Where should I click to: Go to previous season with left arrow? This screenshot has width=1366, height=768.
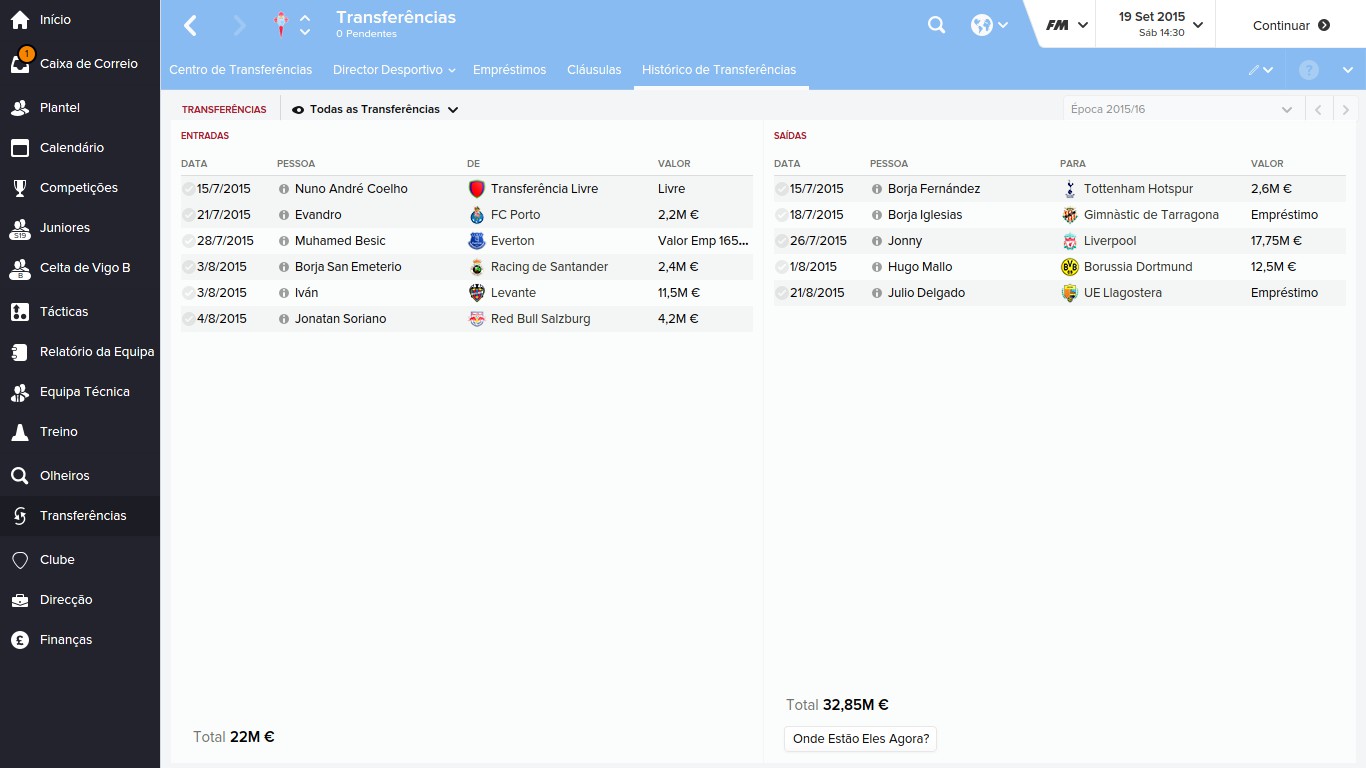(1319, 109)
